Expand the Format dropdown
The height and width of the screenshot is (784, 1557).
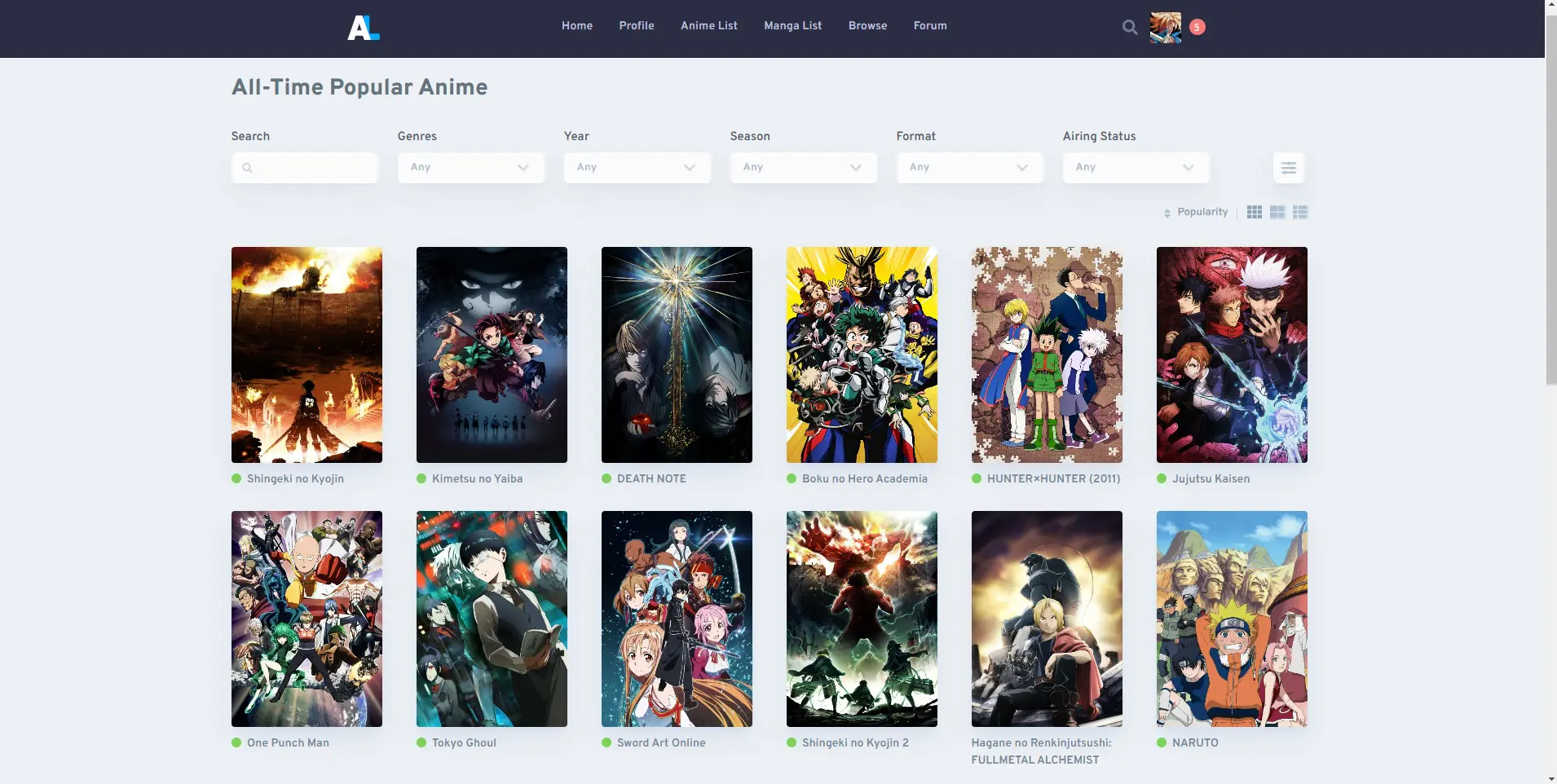click(970, 167)
